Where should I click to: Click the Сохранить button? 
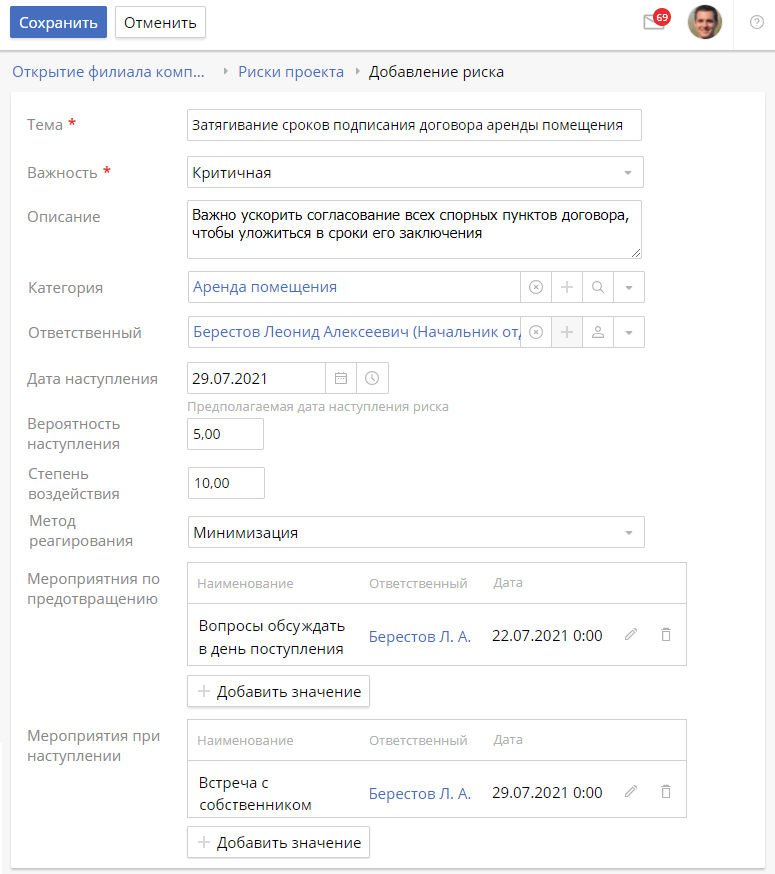click(58, 22)
